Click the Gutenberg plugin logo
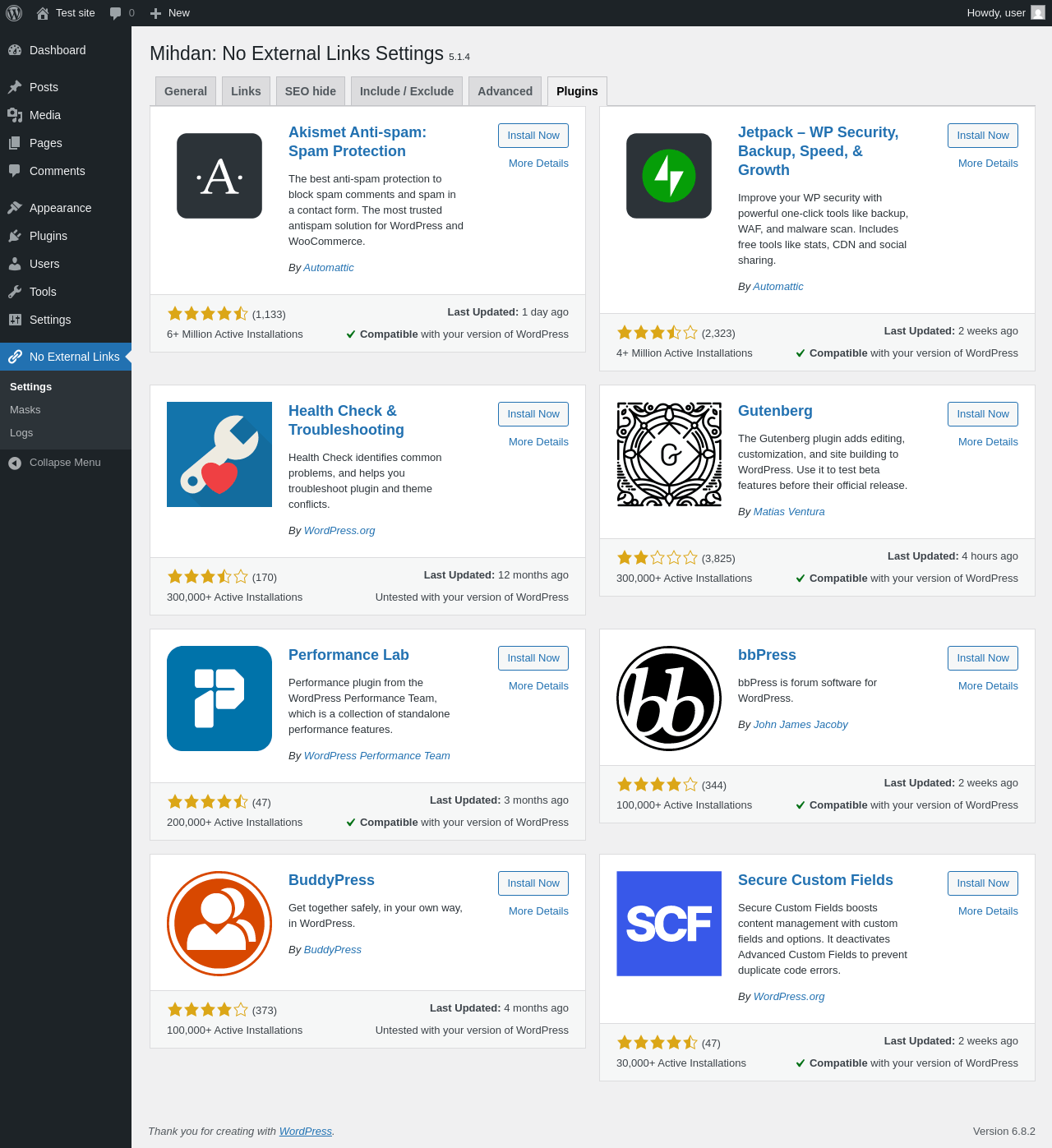1052x1148 pixels. tap(669, 454)
